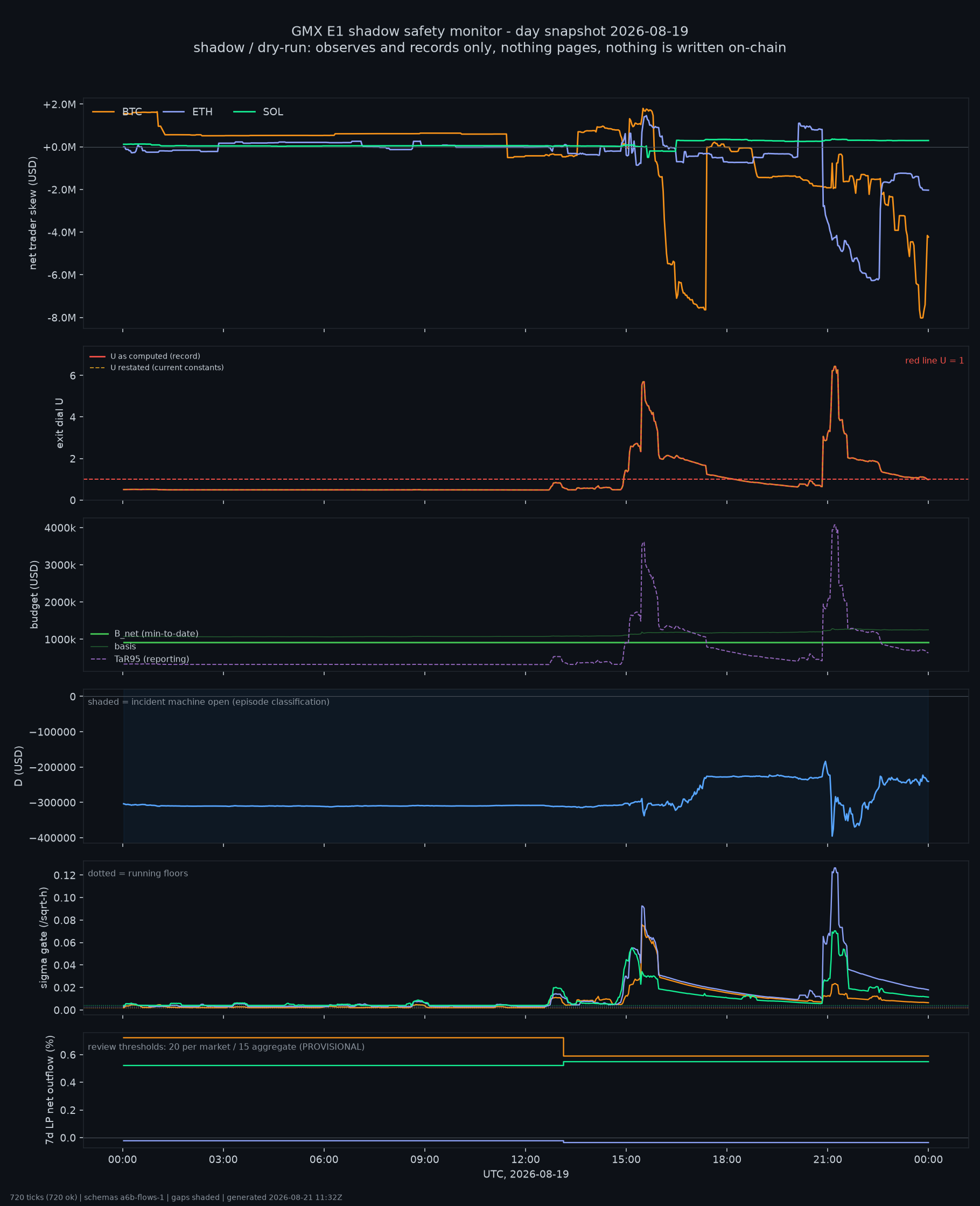Click the 'net trader skew (USD)' axis label
The height and width of the screenshot is (1206, 980).
(x=33, y=213)
